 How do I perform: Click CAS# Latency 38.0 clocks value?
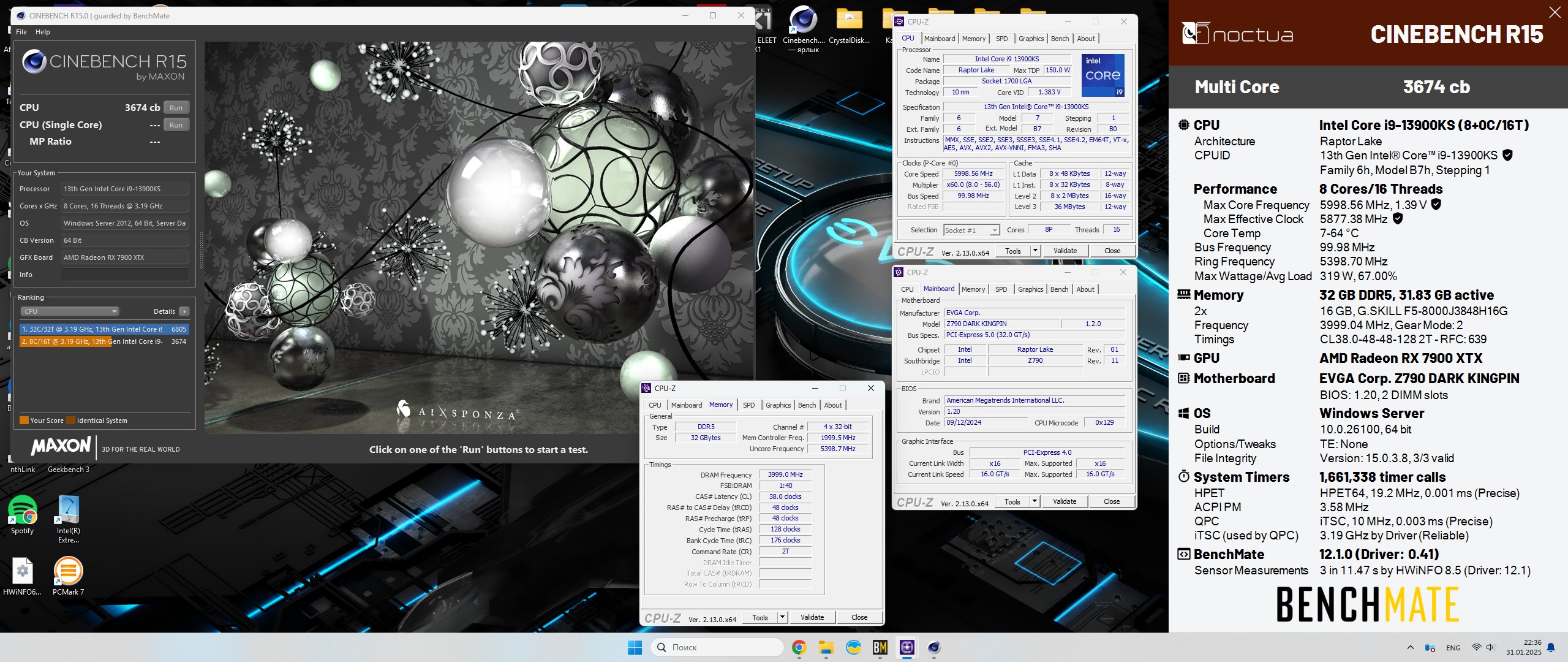click(785, 496)
